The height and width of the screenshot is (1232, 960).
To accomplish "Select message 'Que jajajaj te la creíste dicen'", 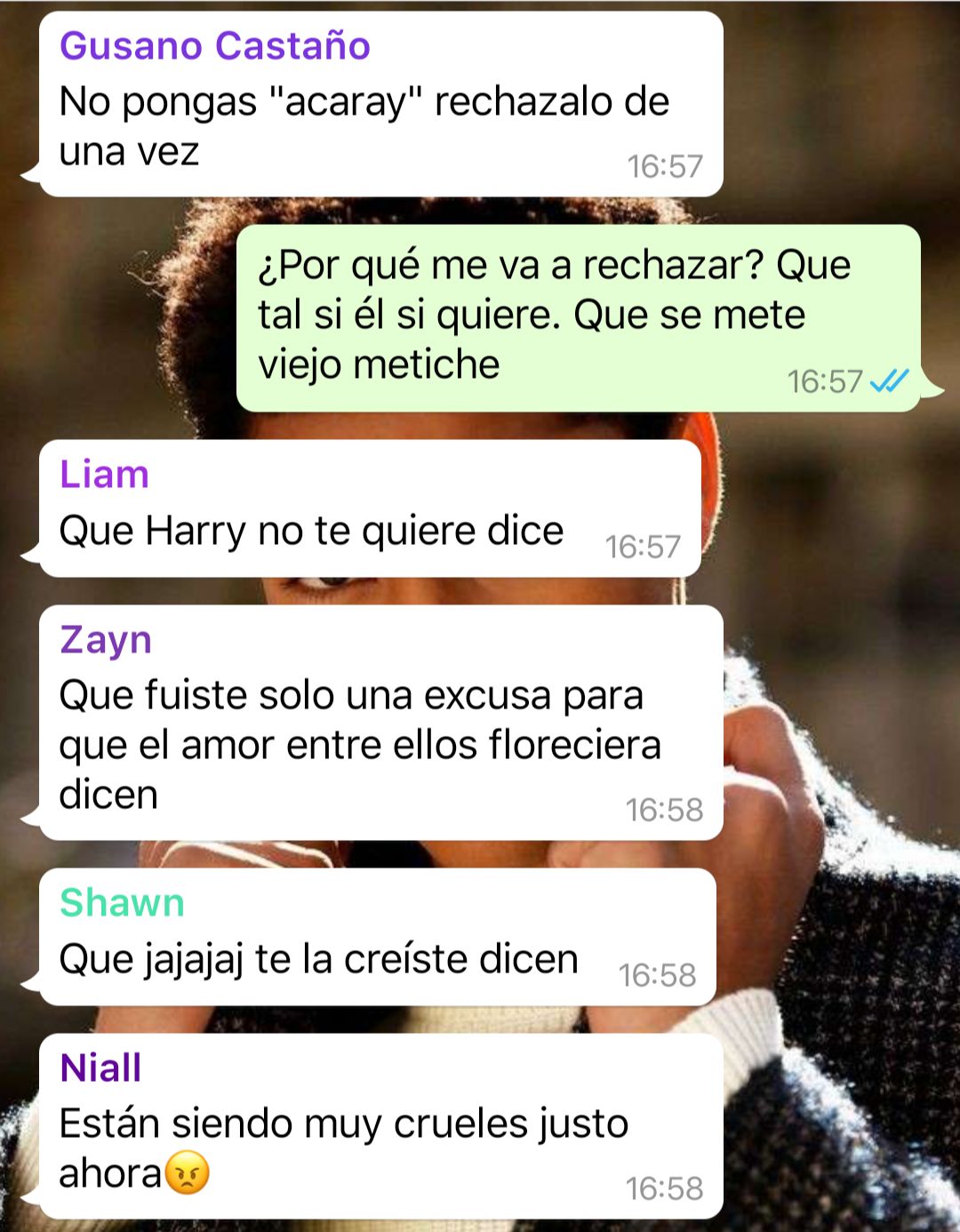I will pos(377,937).
